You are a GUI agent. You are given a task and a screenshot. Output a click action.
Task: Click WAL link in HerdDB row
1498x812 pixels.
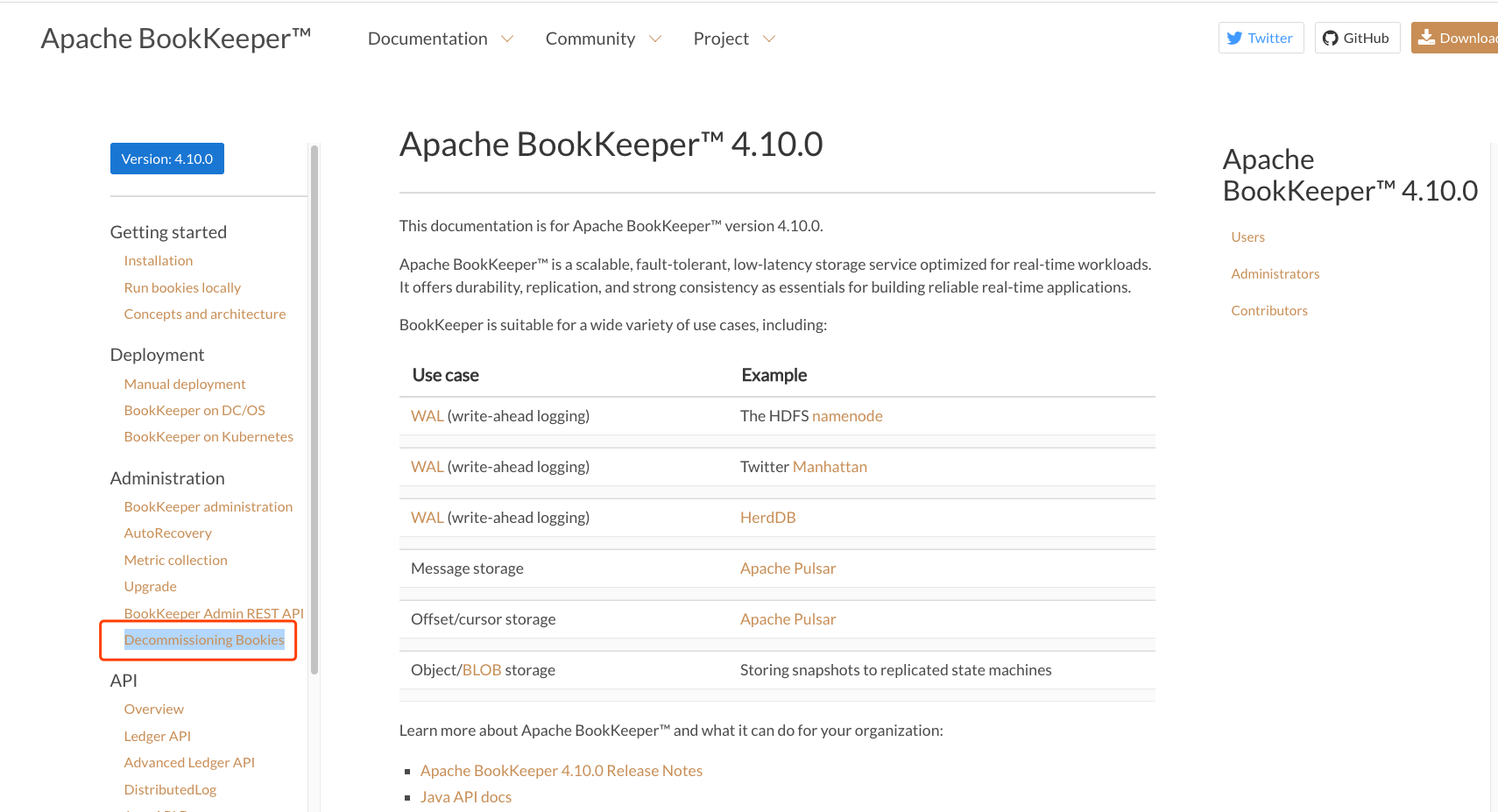[x=427, y=518]
